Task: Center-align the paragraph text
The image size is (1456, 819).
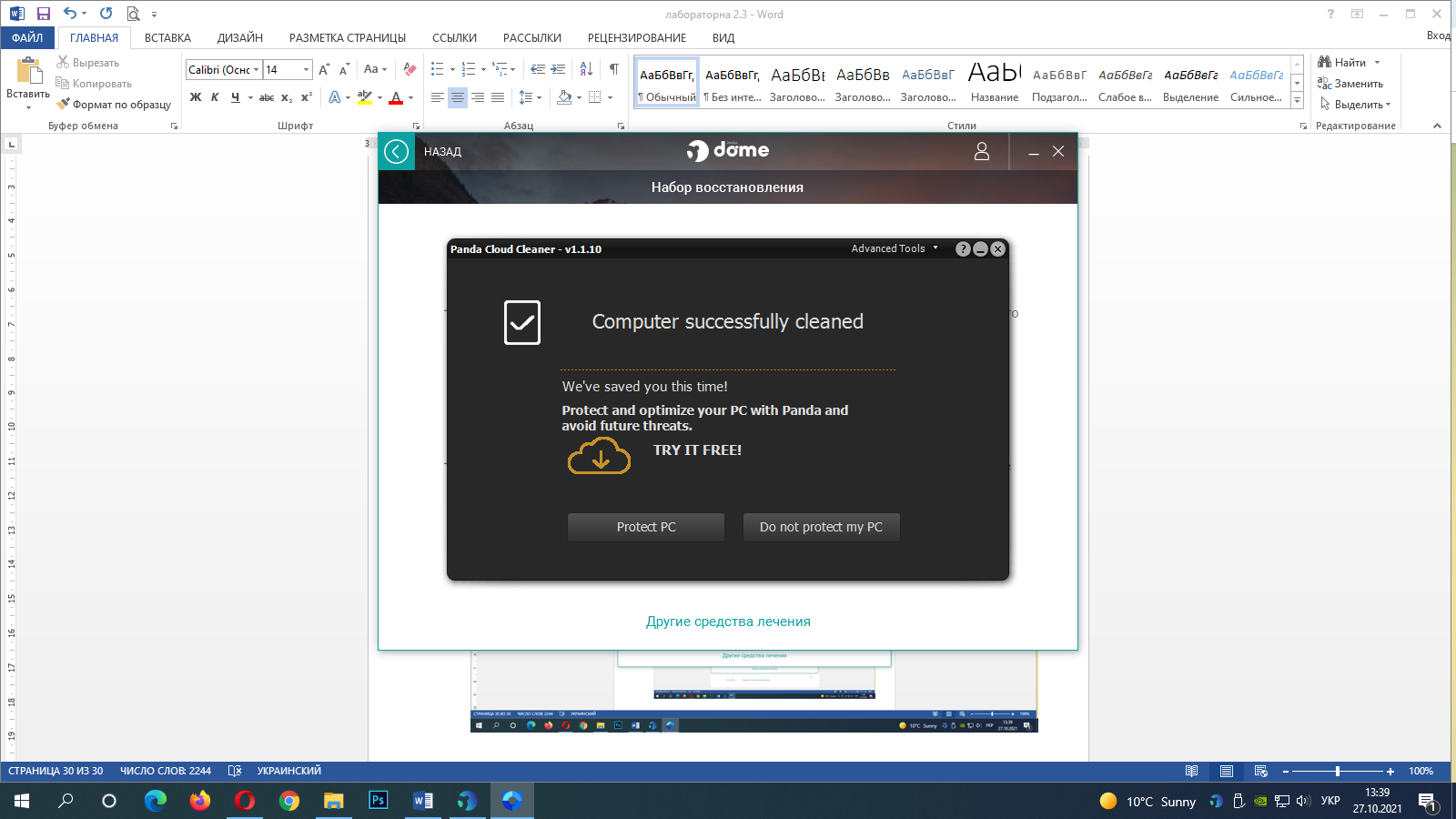Action: click(458, 97)
